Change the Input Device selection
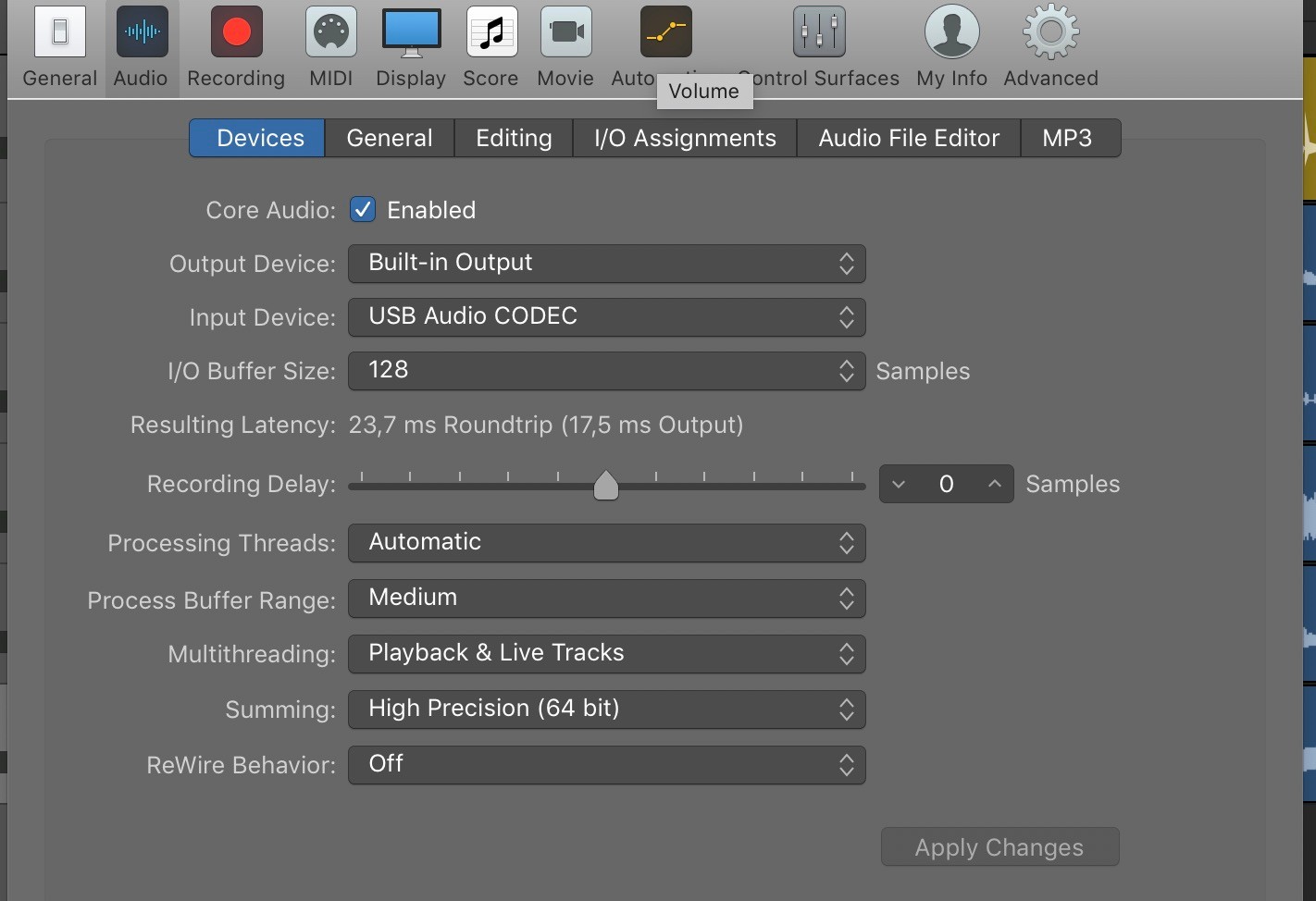 [606, 316]
